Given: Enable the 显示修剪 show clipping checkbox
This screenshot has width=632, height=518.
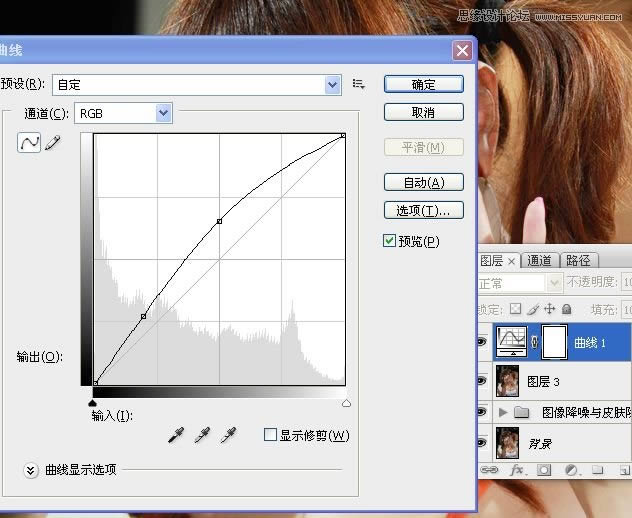Looking at the screenshot, I should tap(269, 435).
